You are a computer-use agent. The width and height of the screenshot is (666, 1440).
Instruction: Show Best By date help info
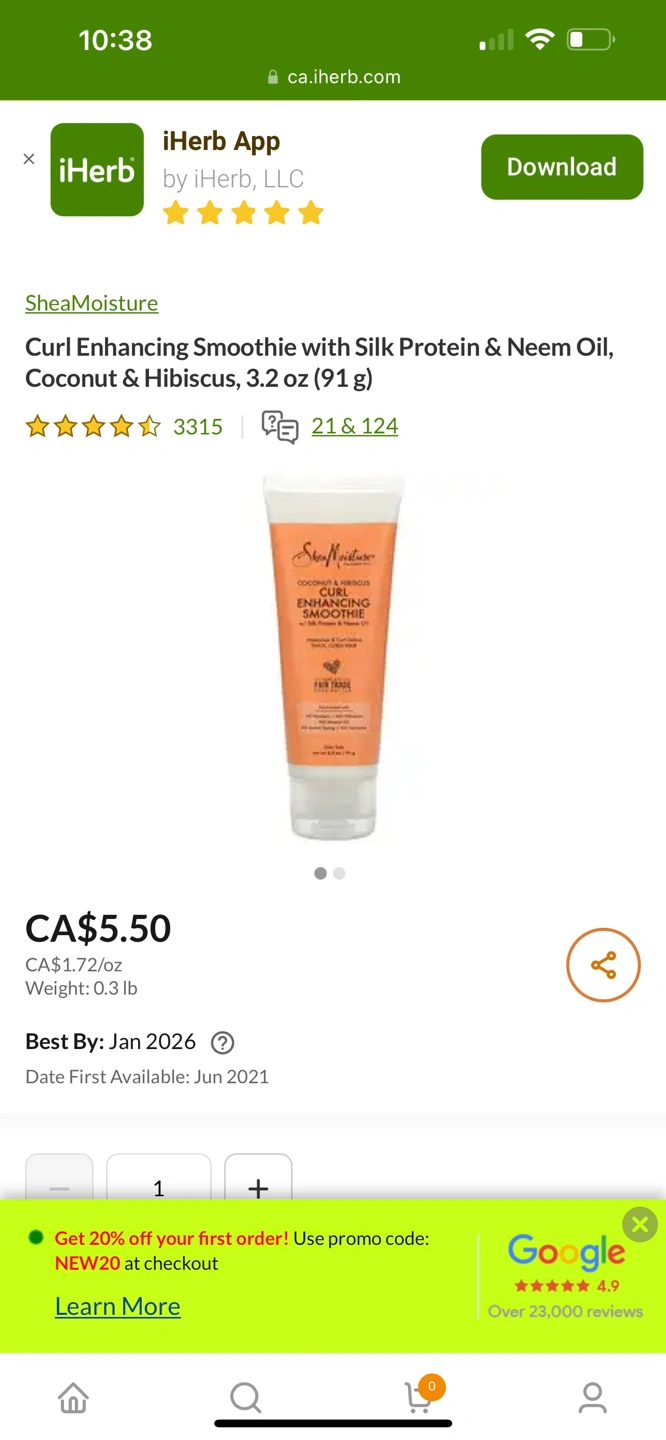[223, 1043]
